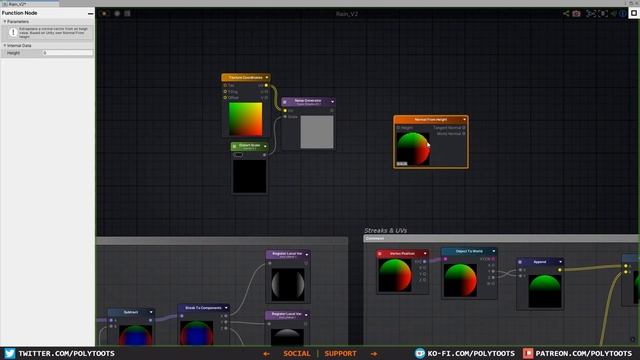Click the update shader circular icon
This screenshot has width=640, height=360.
pyautogui.click(x=117, y=13)
